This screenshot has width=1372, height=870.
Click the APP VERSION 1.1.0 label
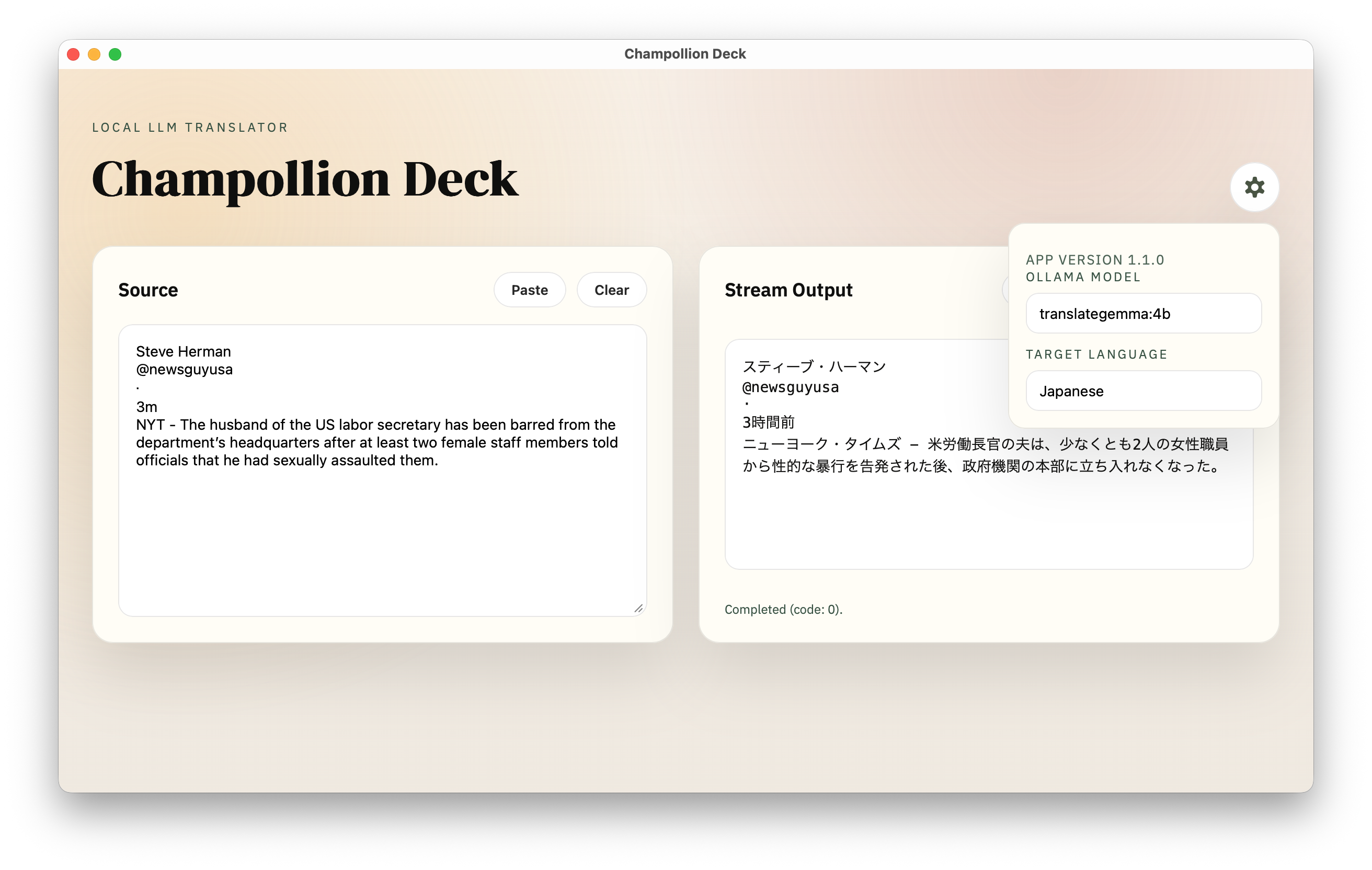1095,259
